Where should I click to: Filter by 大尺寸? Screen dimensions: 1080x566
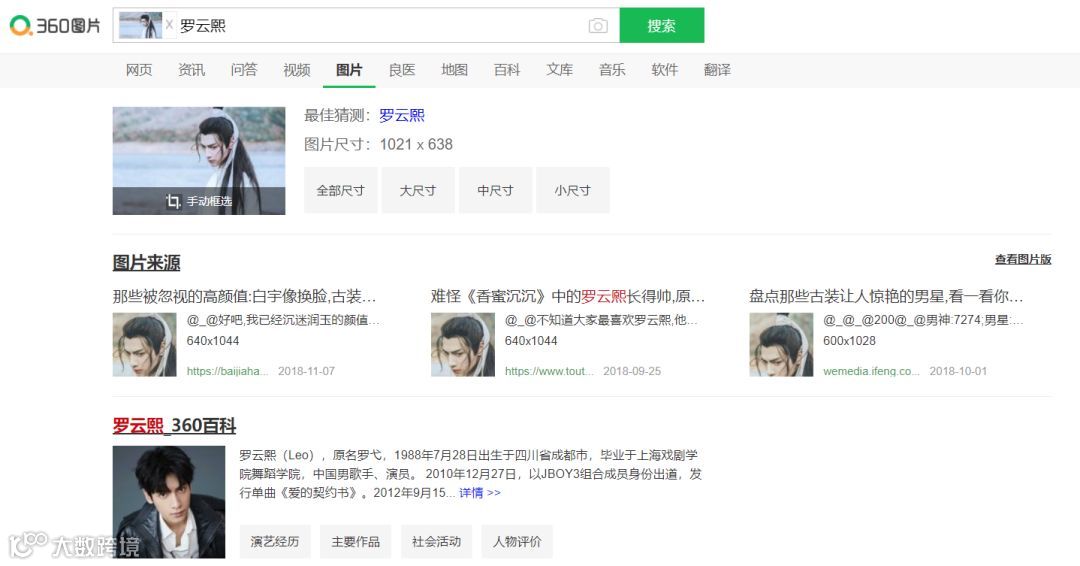tap(418, 190)
